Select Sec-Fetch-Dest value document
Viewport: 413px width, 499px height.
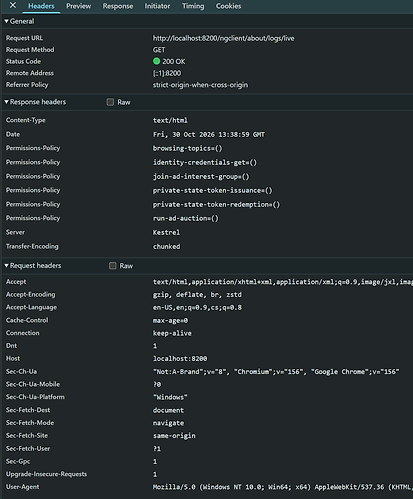tap(168, 410)
